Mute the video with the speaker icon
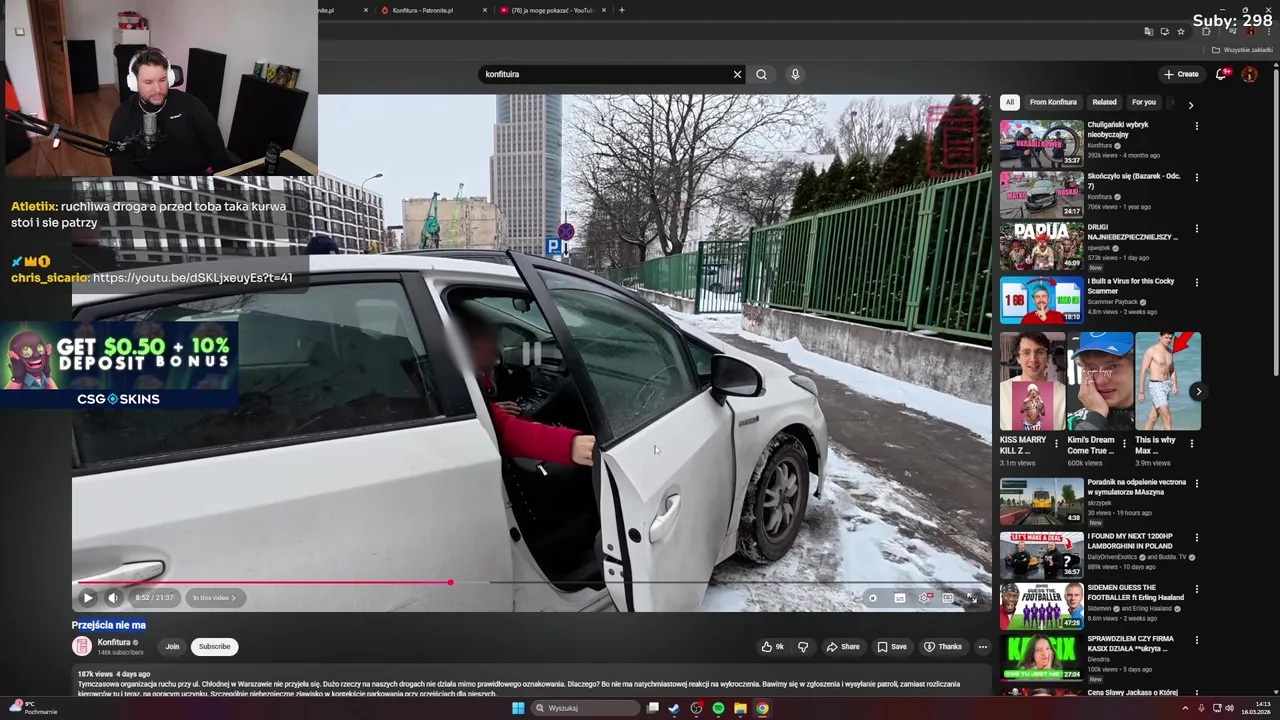 pyautogui.click(x=113, y=598)
